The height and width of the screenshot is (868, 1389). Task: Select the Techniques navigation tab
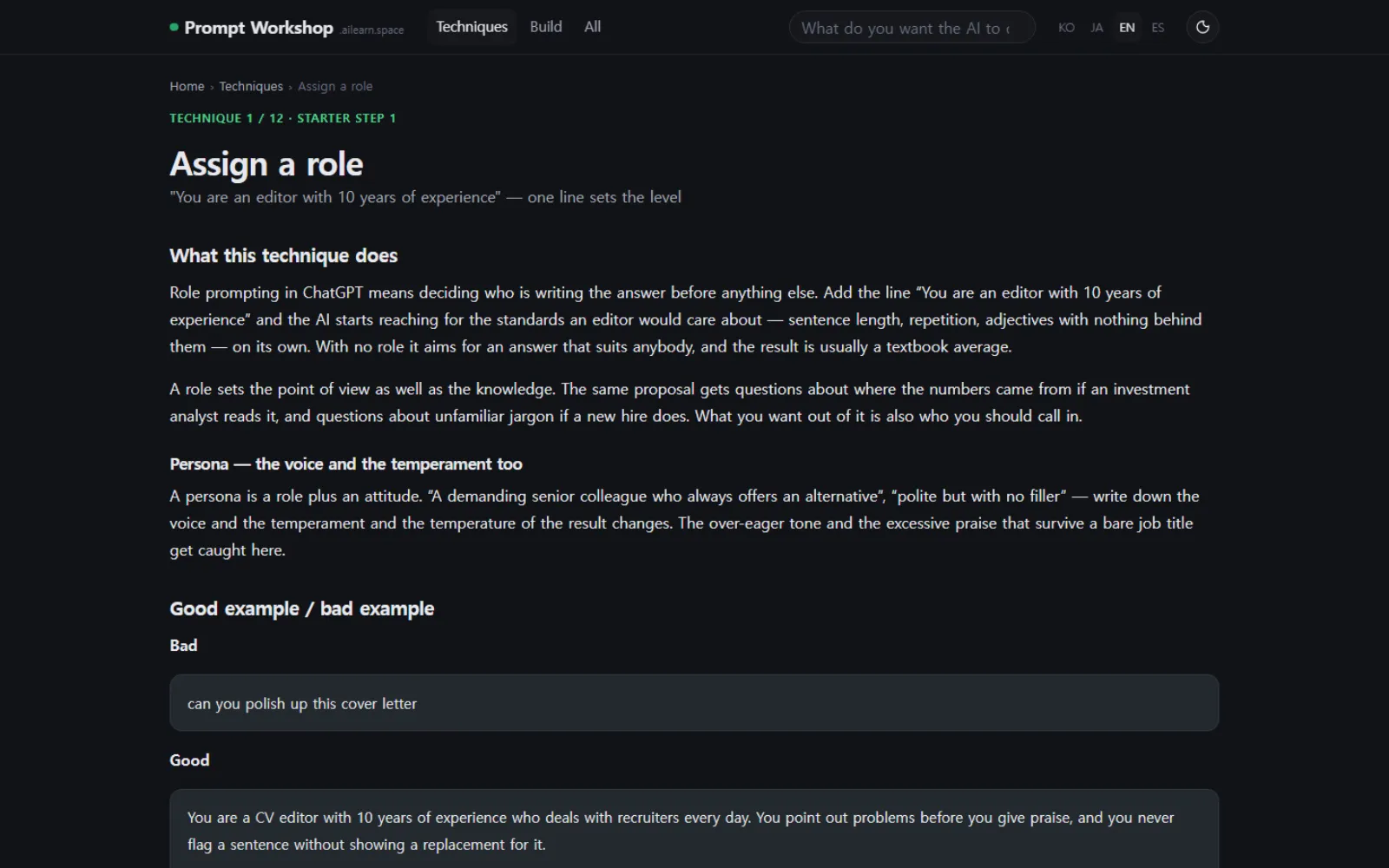coord(471,27)
